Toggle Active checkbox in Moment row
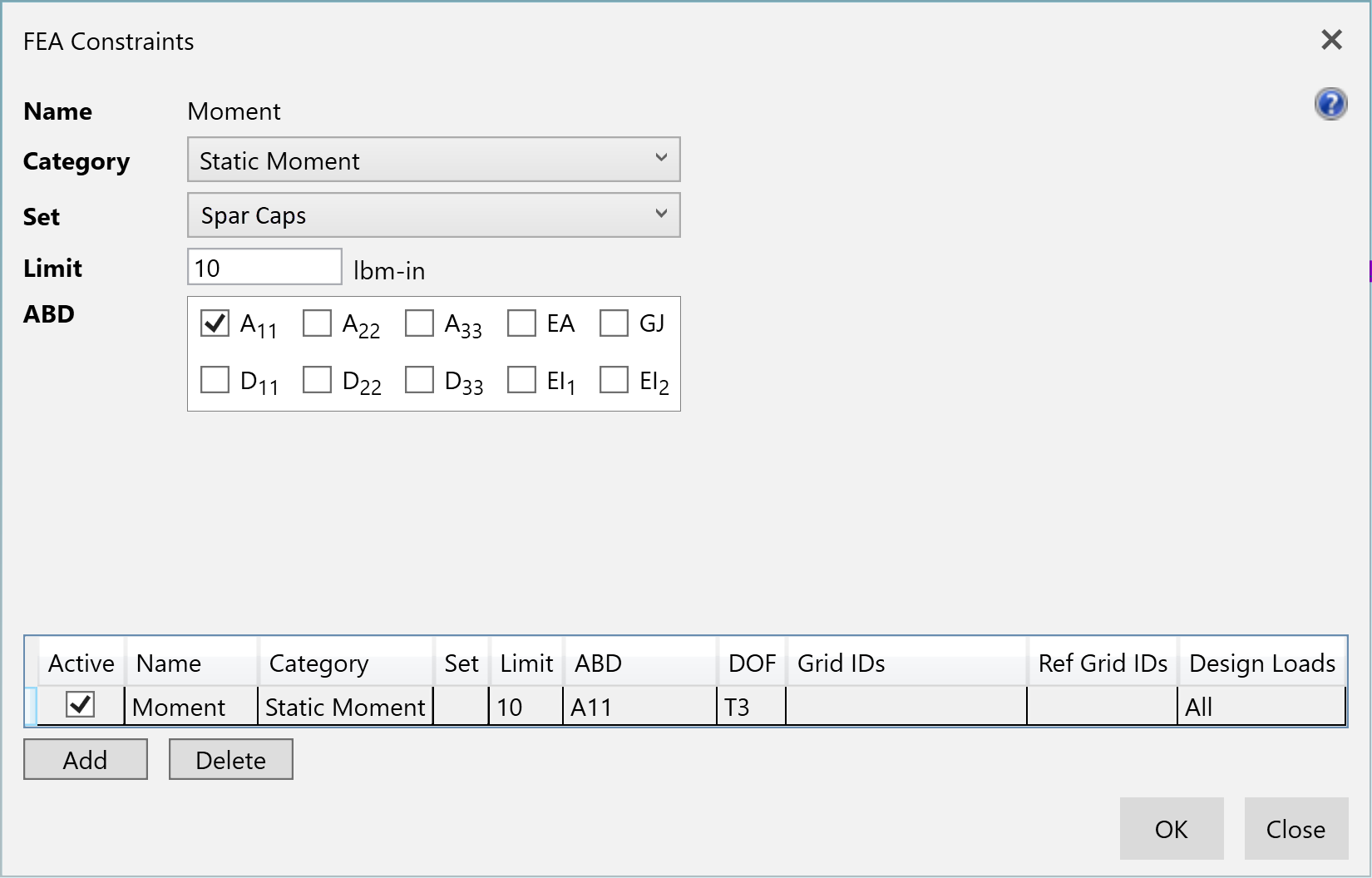 (81, 705)
